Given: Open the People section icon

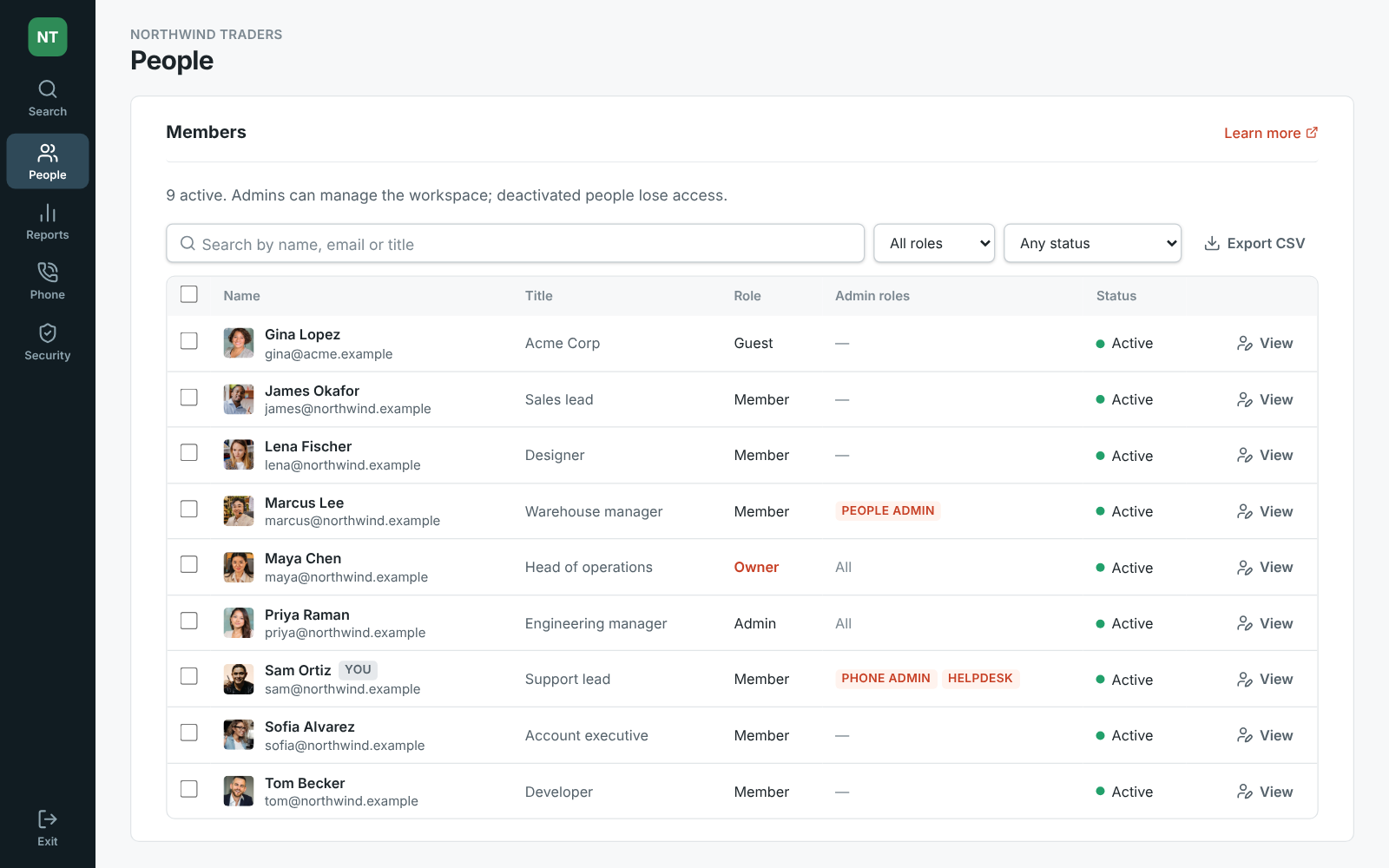Looking at the screenshot, I should 48,154.
